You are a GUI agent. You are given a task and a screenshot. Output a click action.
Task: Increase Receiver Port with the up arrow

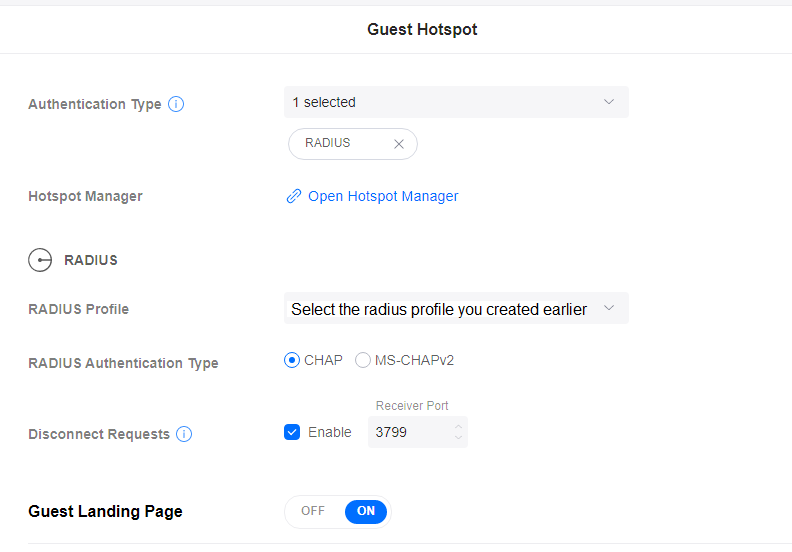tap(458, 427)
